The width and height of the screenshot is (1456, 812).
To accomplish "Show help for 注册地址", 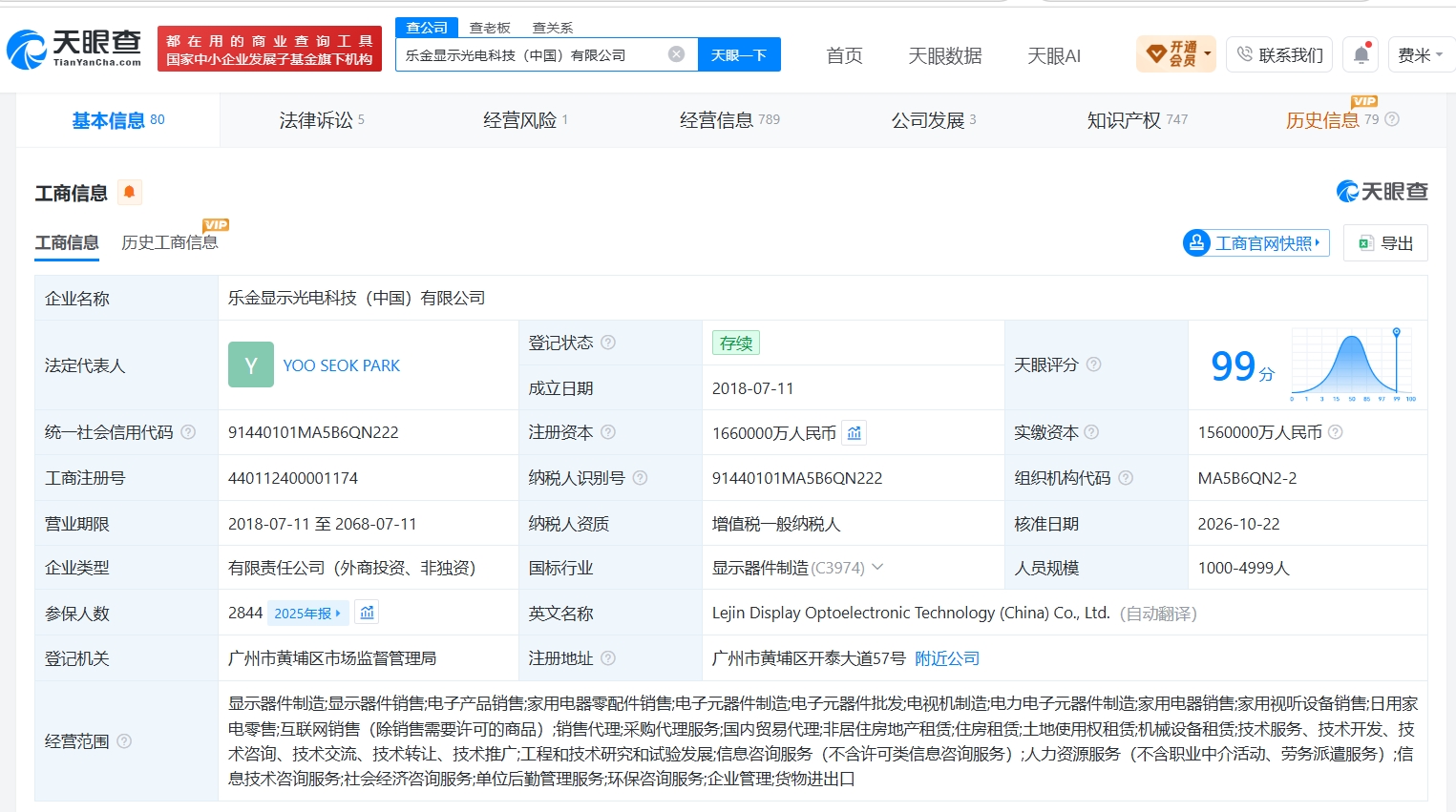I will pos(608,658).
